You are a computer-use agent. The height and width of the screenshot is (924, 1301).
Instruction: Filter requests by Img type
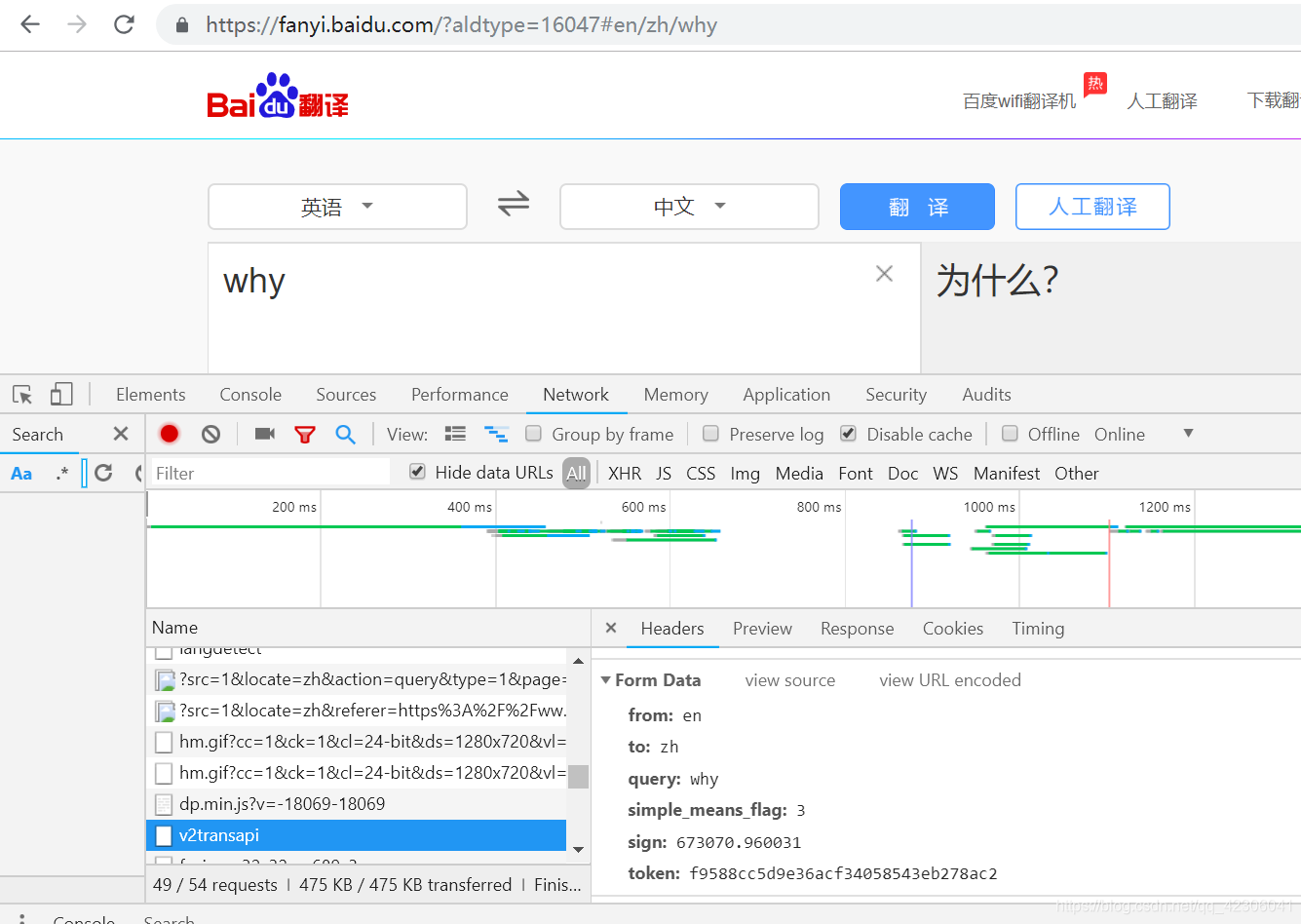[745, 474]
